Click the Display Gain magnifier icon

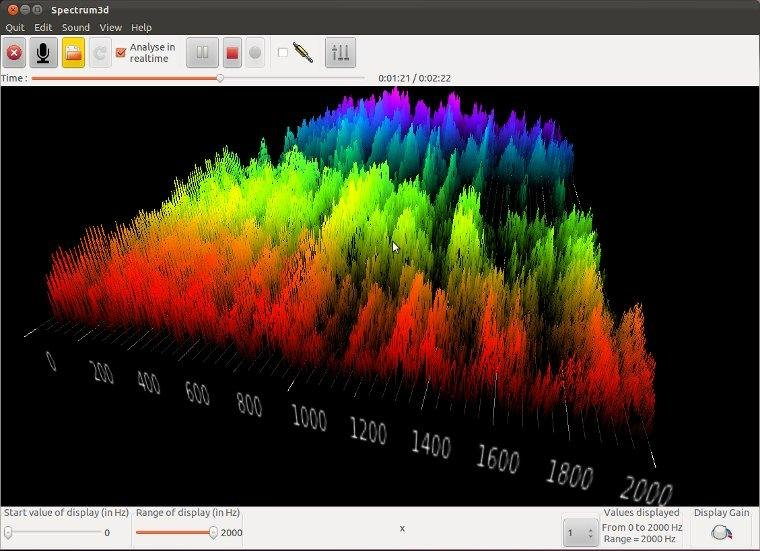(x=721, y=533)
